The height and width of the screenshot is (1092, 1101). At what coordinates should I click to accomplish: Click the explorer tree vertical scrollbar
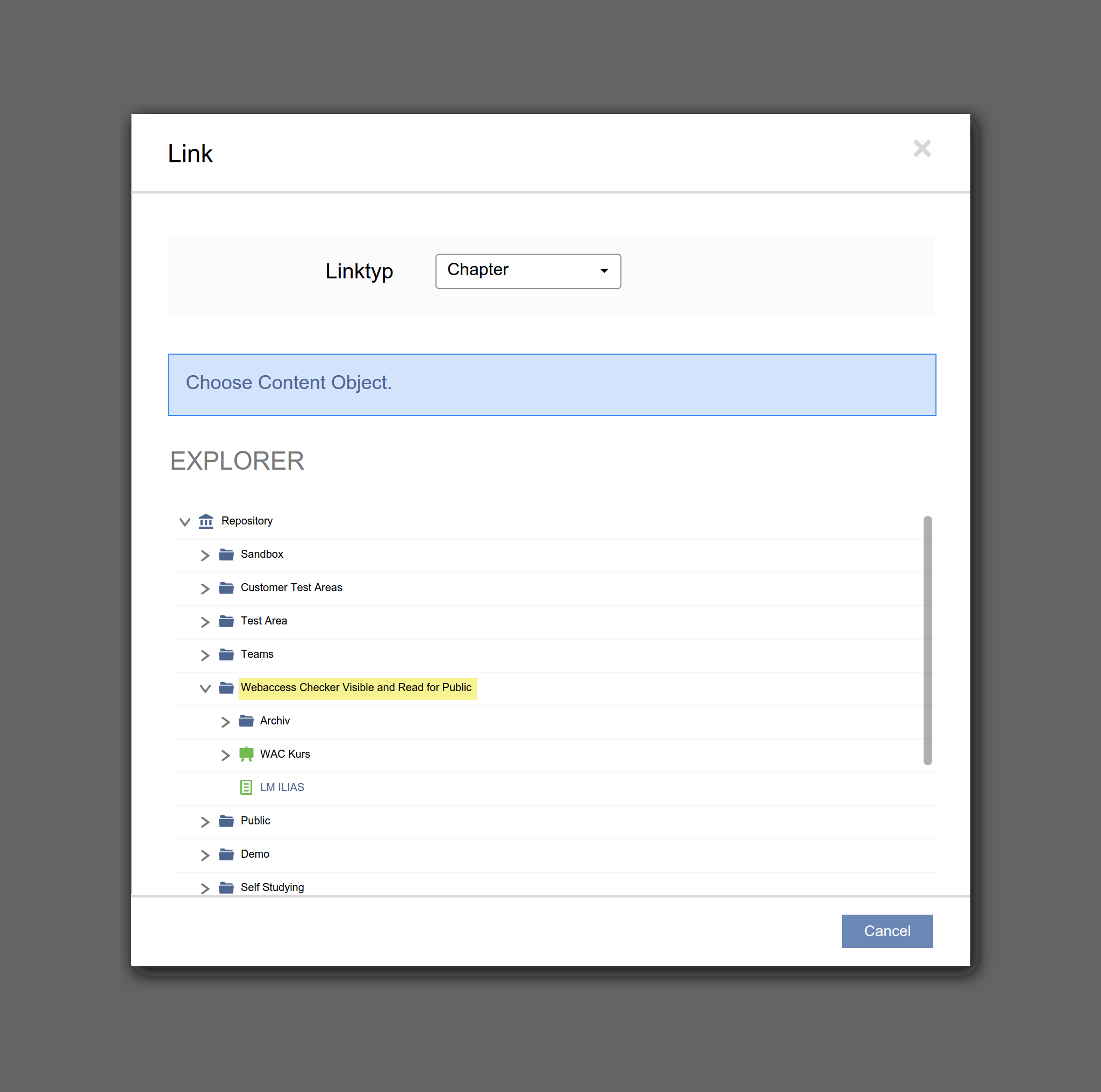click(927, 640)
